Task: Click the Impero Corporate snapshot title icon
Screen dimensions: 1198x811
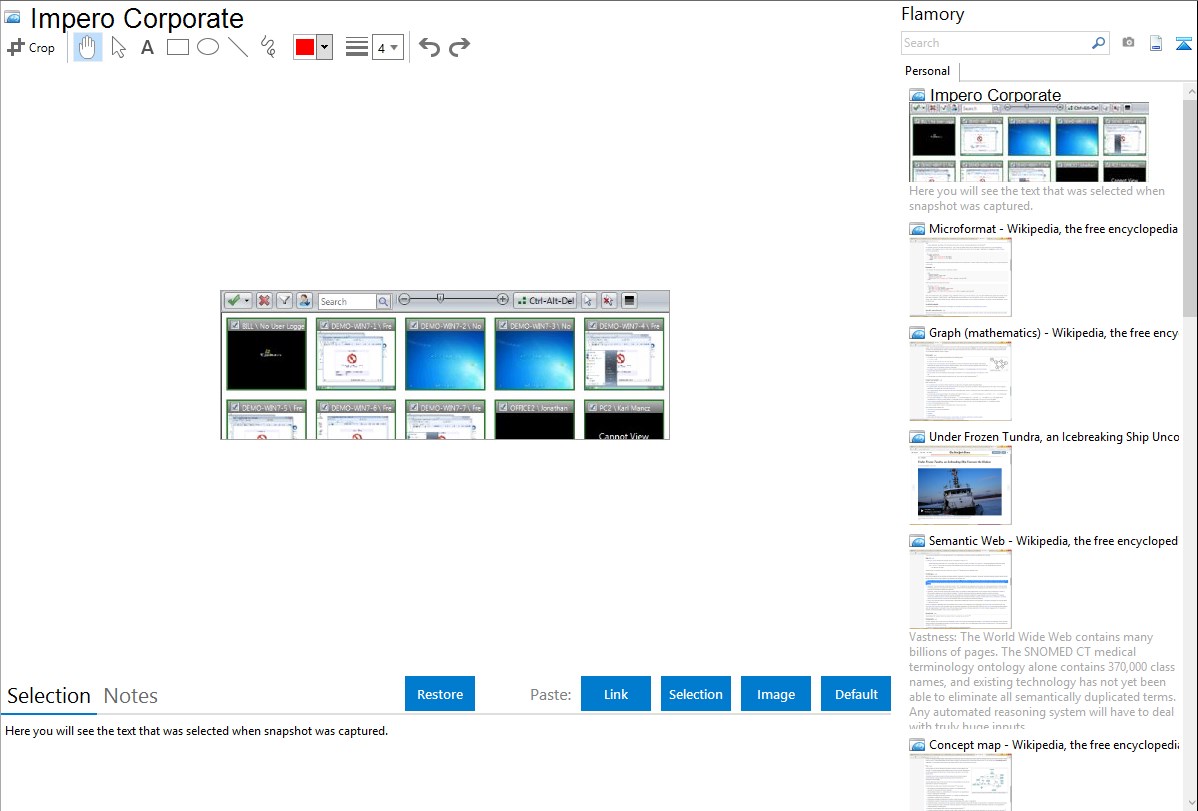Action: coord(13,17)
